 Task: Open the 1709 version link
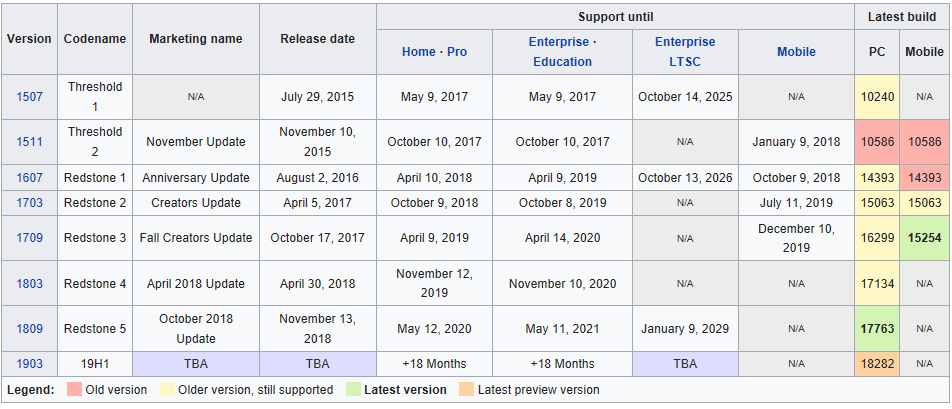tap(29, 238)
